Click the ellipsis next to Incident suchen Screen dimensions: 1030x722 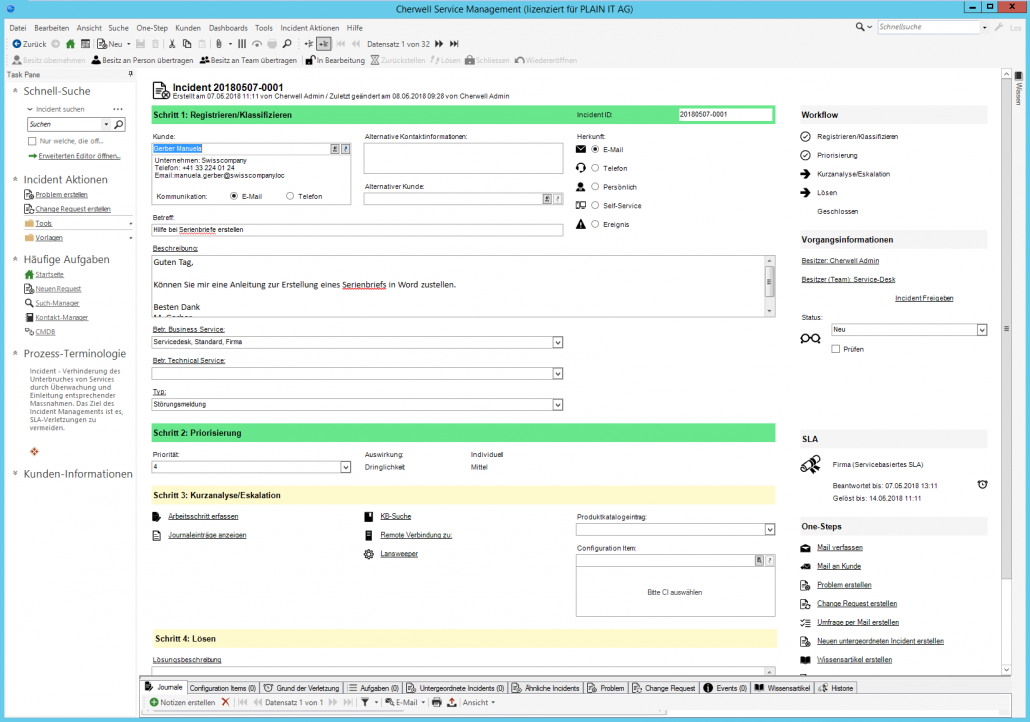(x=118, y=109)
